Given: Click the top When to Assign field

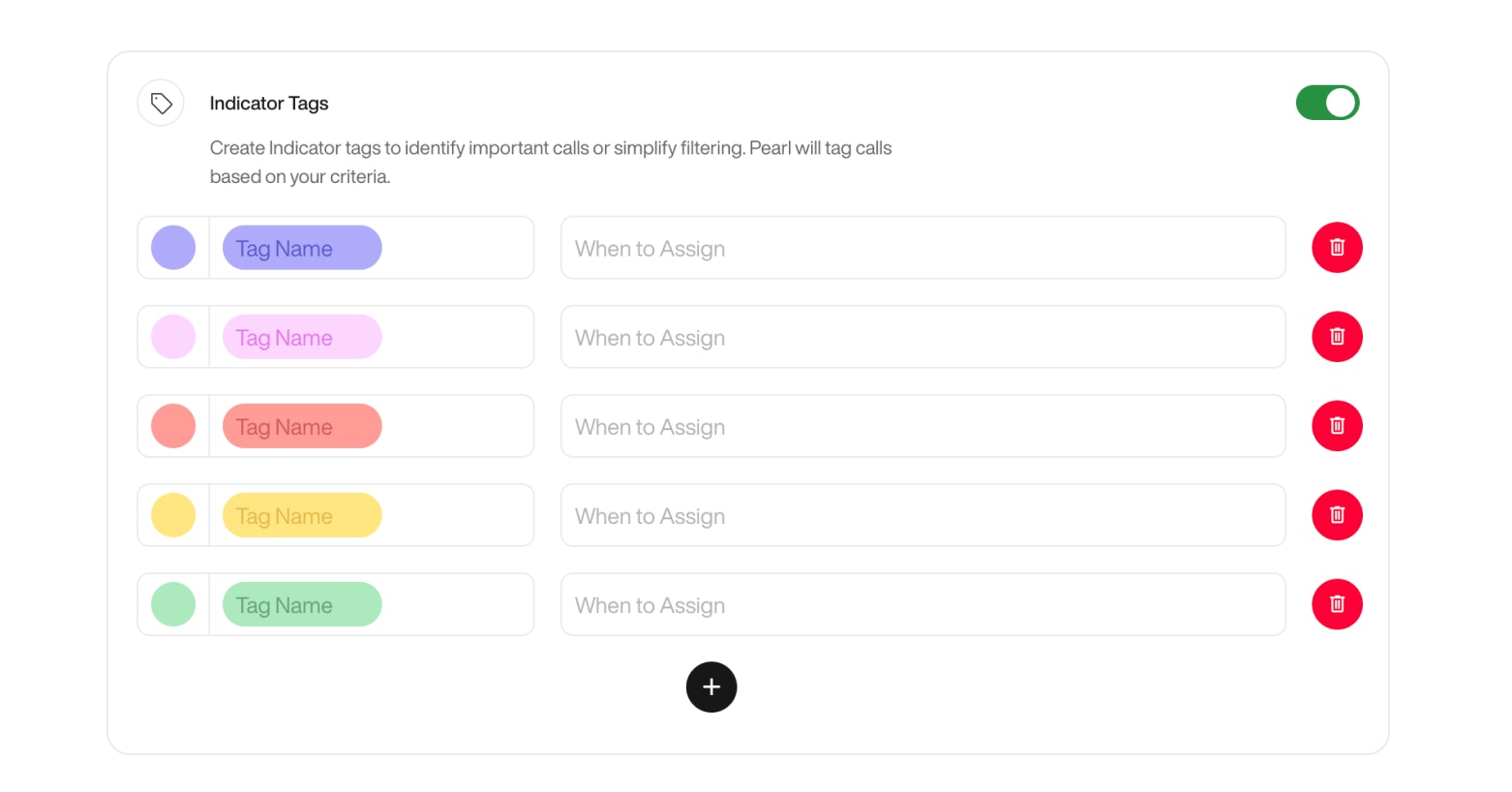Looking at the screenshot, I should coord(922,248).
